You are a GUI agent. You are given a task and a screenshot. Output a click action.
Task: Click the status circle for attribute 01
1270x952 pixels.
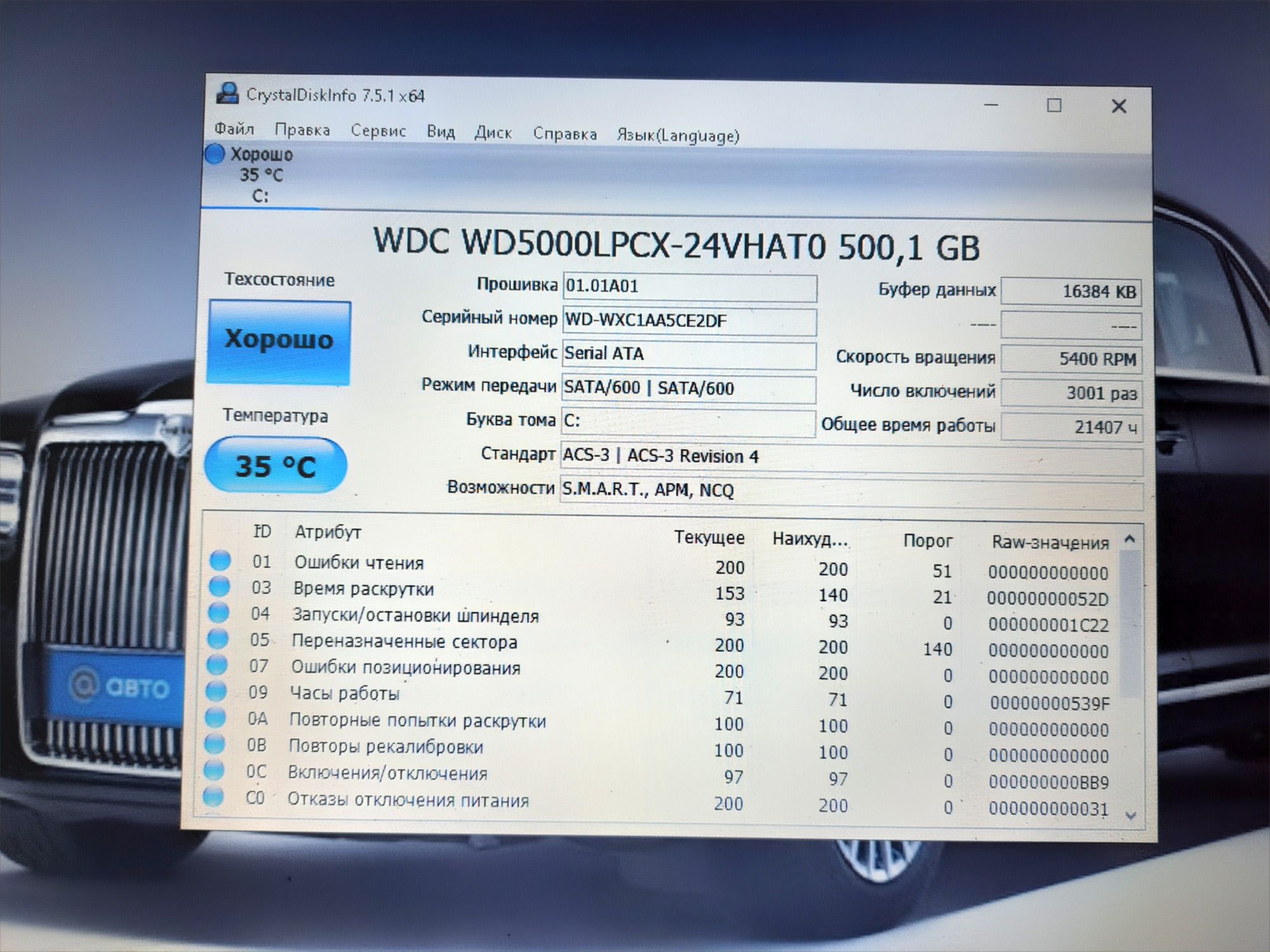pos(220,560)
